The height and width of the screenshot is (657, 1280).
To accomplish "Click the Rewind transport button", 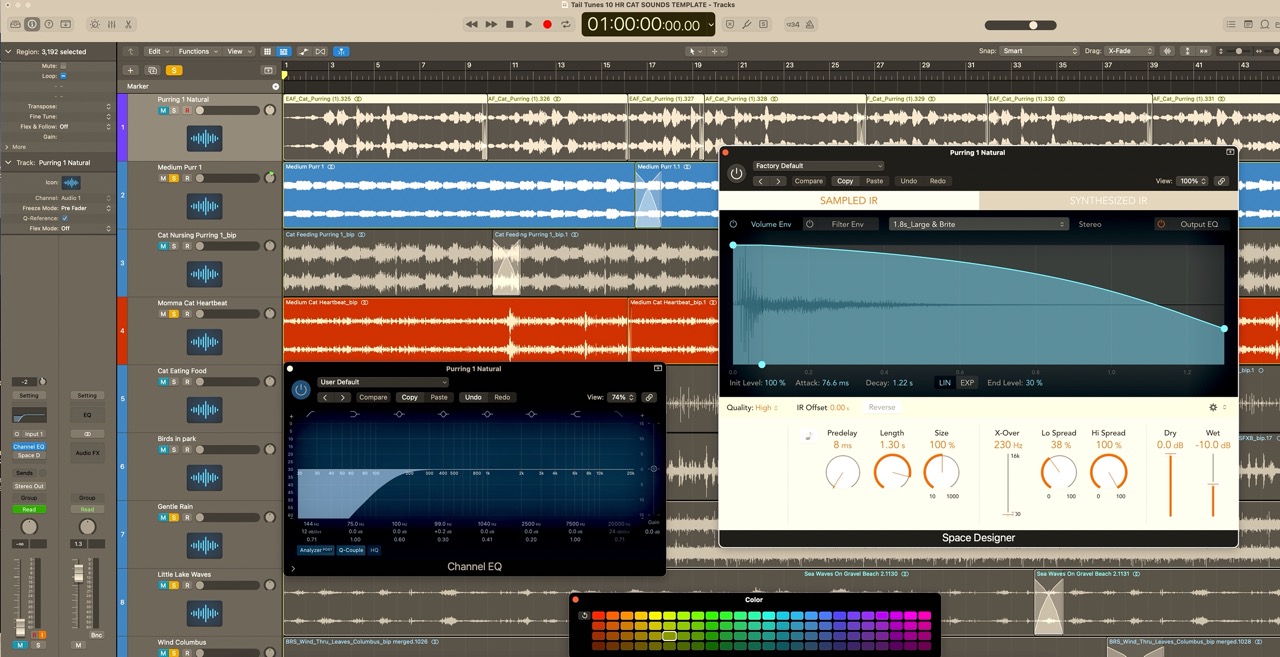I will 472,24.
